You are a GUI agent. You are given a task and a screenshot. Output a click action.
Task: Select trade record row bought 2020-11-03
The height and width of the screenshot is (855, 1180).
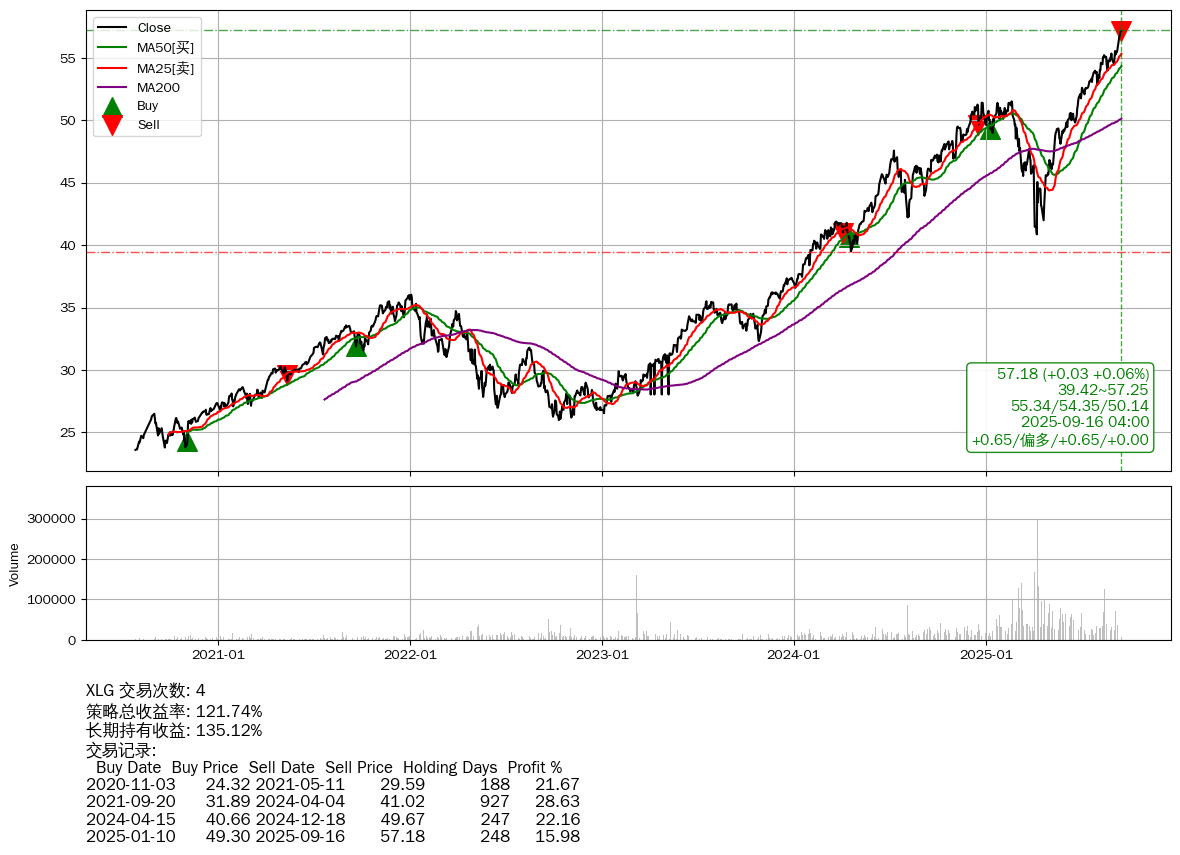coord(332,785)
